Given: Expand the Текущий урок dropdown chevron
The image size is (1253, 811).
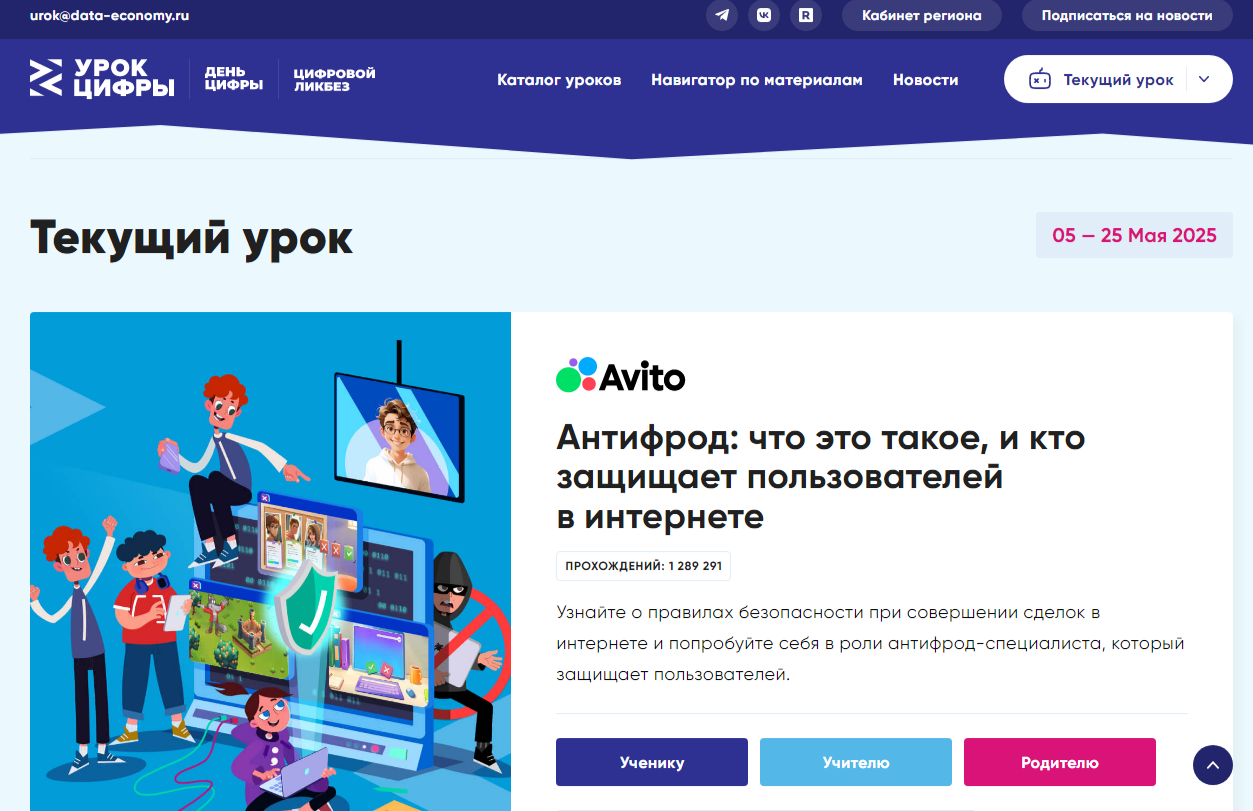Looking at the screenshot, I should click(x=1203, y=80).
